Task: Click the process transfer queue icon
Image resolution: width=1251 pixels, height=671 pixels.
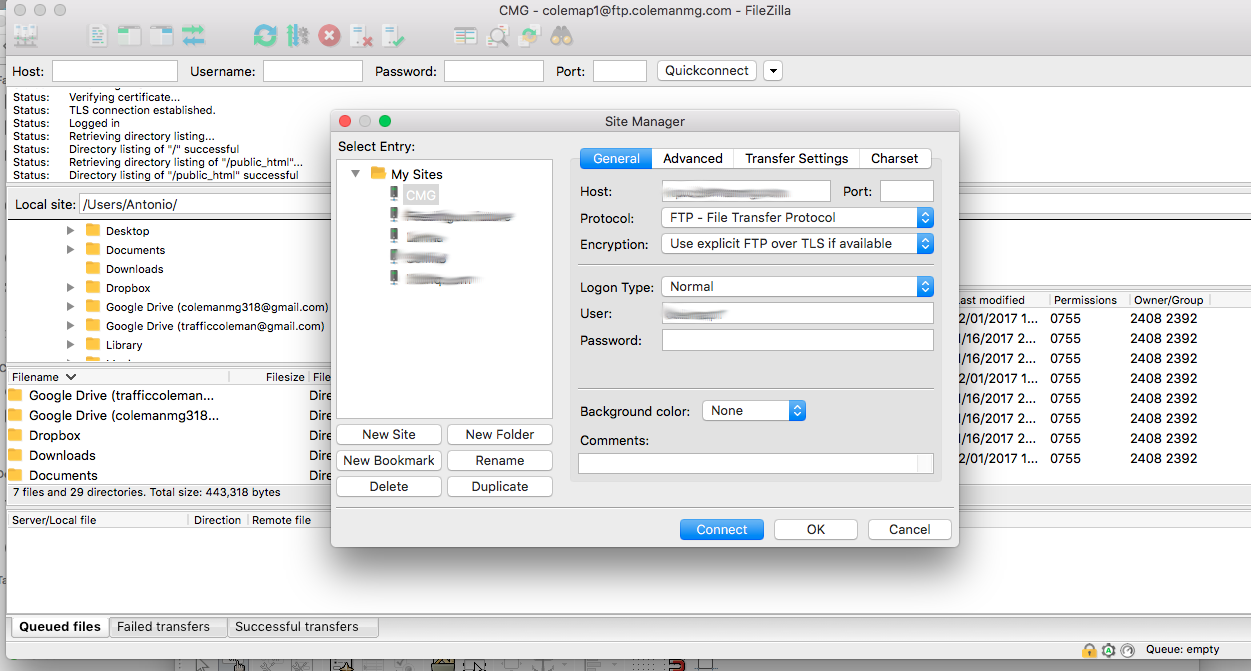Action: [x=297, y=36]
